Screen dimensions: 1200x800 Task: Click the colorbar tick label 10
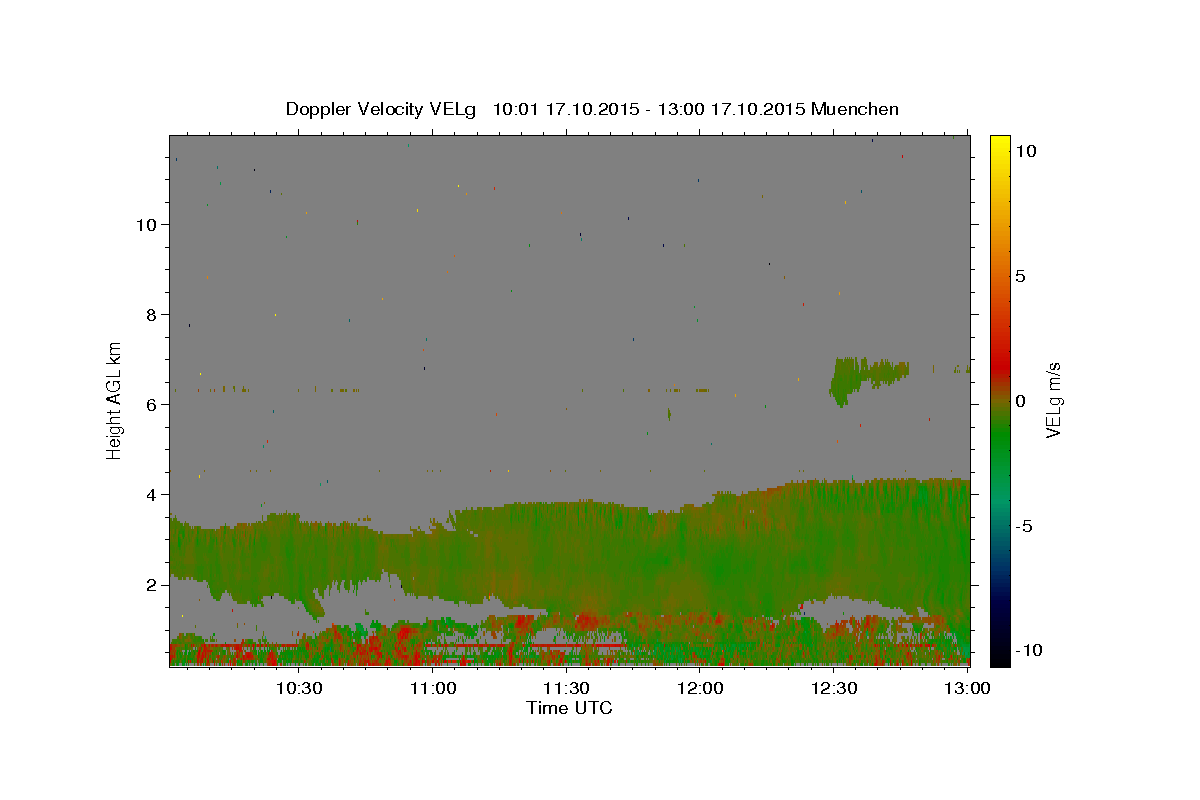(x=1025, y=150)
